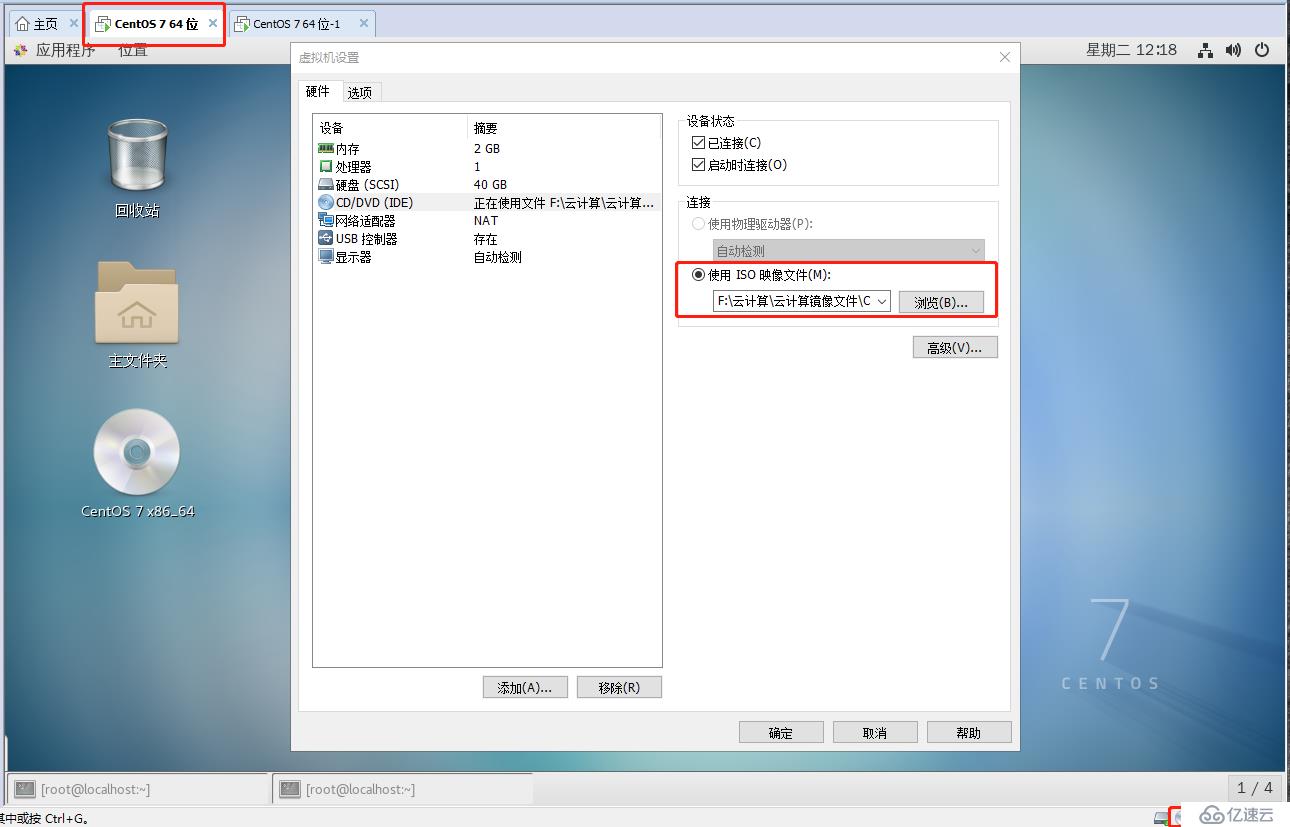
Task: Select the 网络适配器 device row
Action: pyautogui.click(x=487, y=220)
